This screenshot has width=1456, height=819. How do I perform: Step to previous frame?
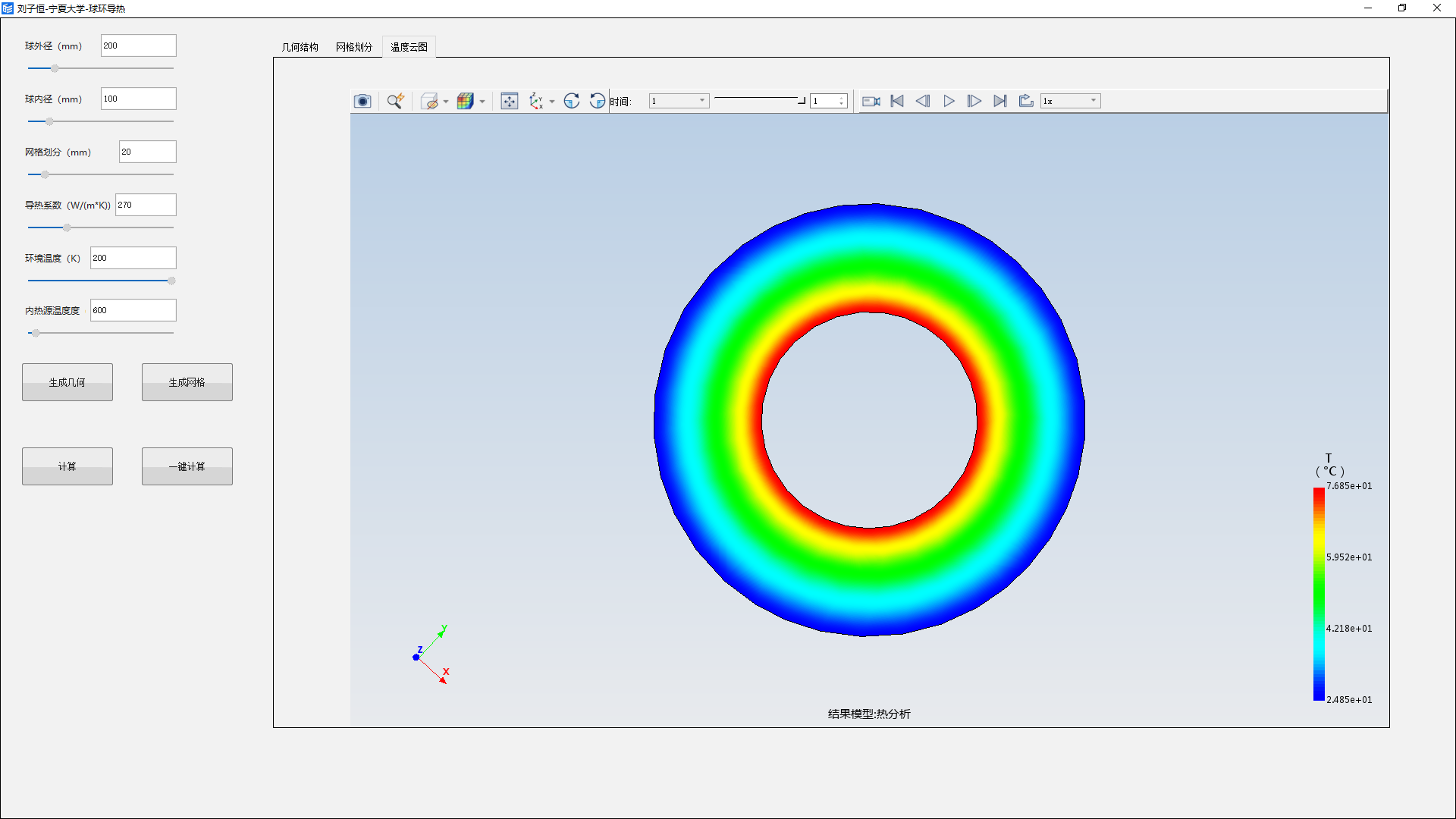(923, 101)
